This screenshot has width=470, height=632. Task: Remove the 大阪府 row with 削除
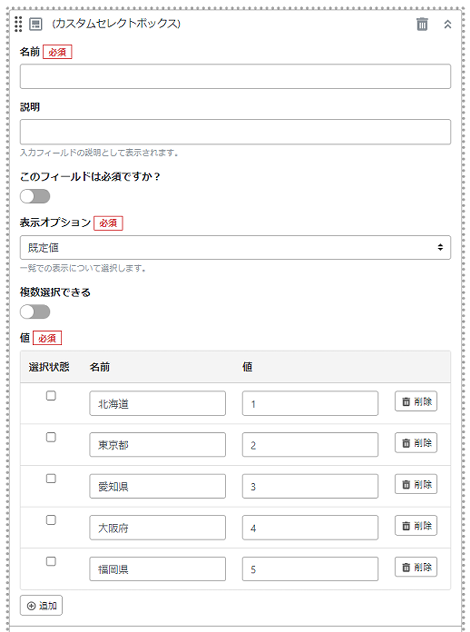416,526
